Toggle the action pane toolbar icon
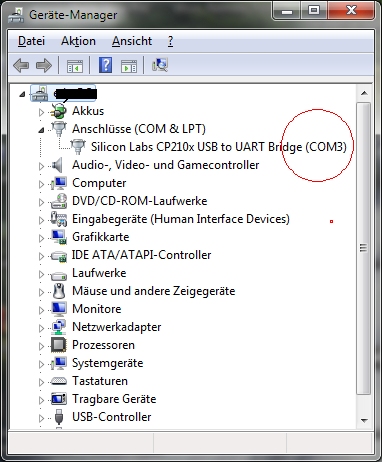Screen dimensions: 382x462 [x=129, y=66]
